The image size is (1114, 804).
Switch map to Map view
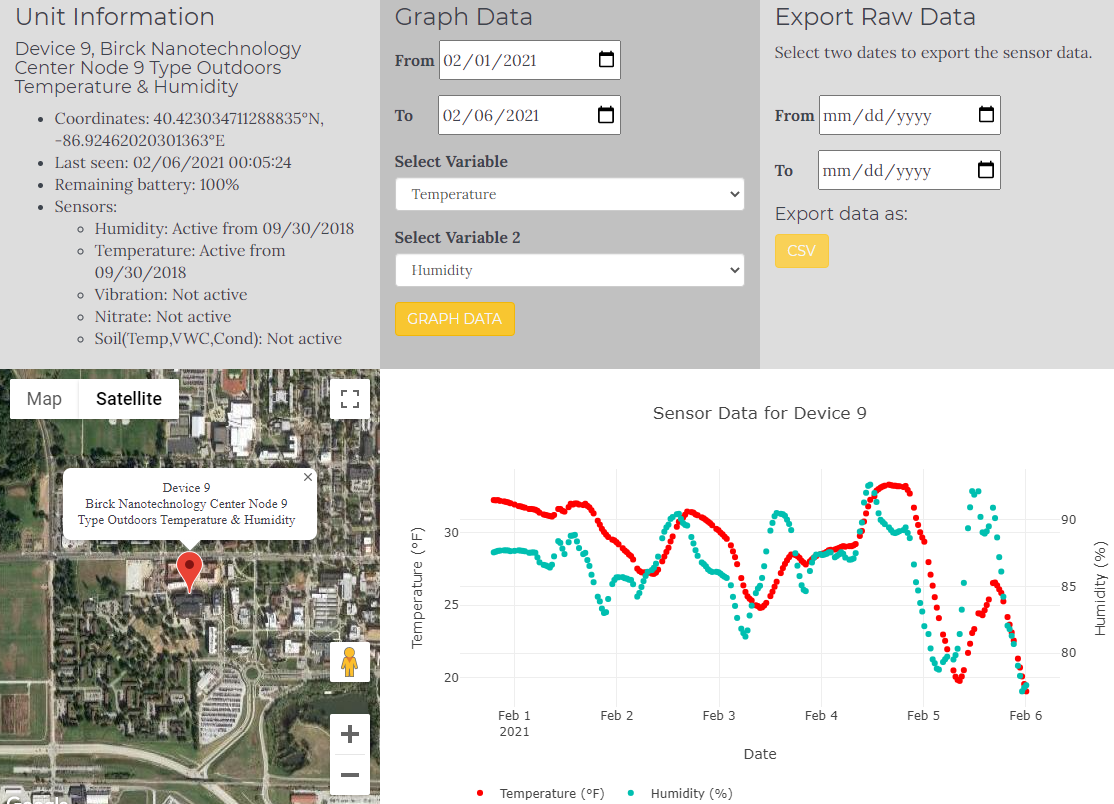[x=44, y=399]
